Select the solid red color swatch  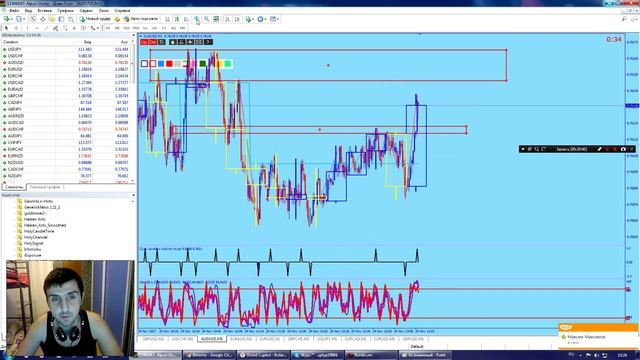pyautogui.click(x=169, y=64)
